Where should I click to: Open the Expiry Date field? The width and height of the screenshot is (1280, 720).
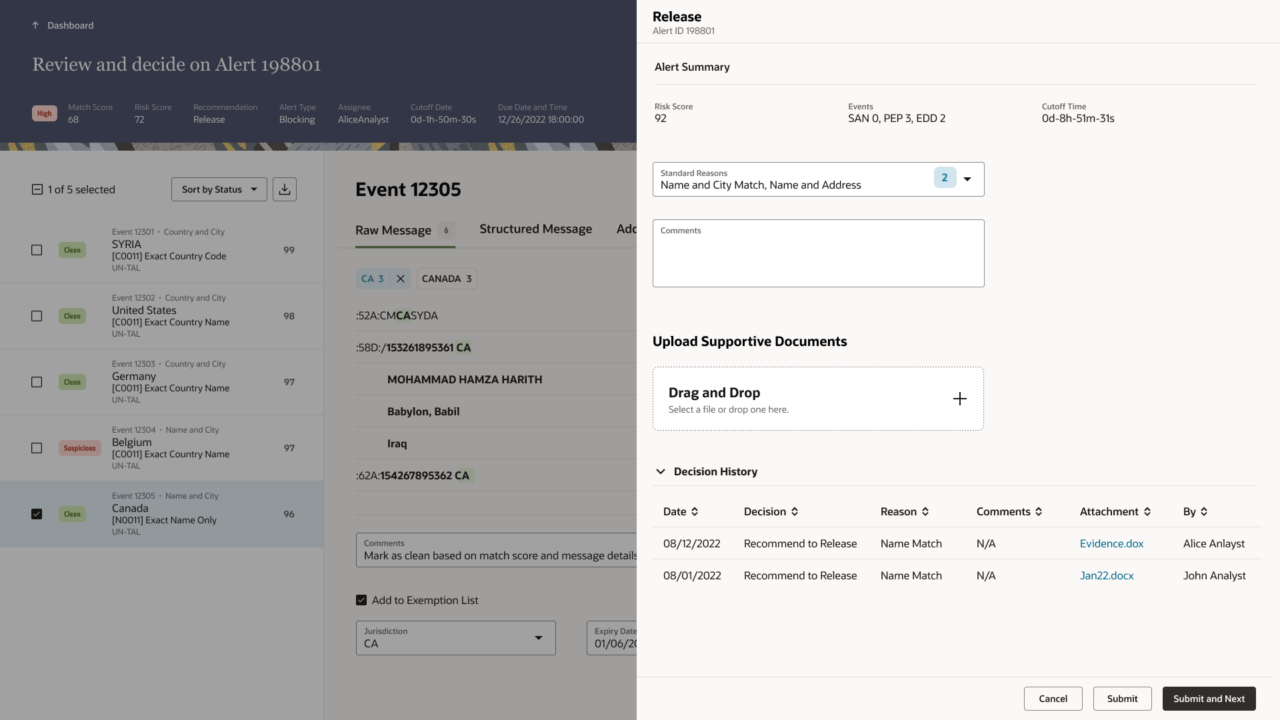[x=612, y=638]
